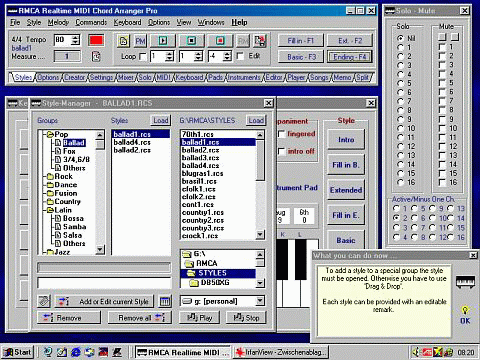Adjust the -4 value spinner
Image resolution: width=480 pixels, height=360 pixels.
pyautogui.click(x=227, y=56)
